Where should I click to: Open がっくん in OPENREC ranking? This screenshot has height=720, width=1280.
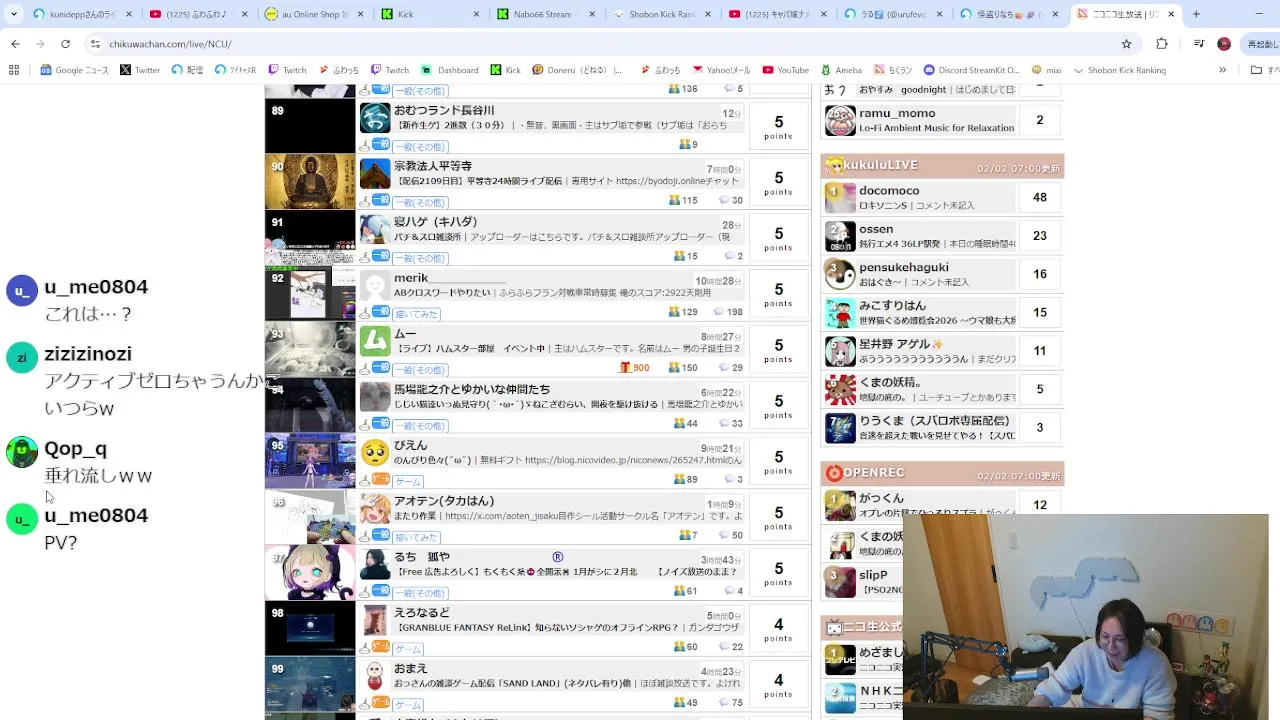click(x=881, y=498)
